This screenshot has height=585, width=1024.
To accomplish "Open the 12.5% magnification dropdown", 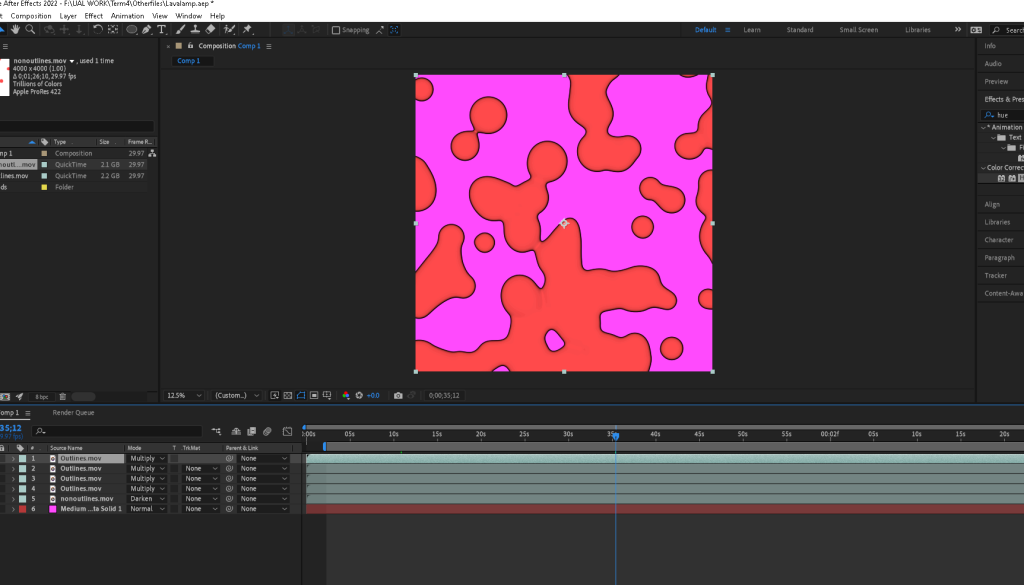I will coord(183,396).
